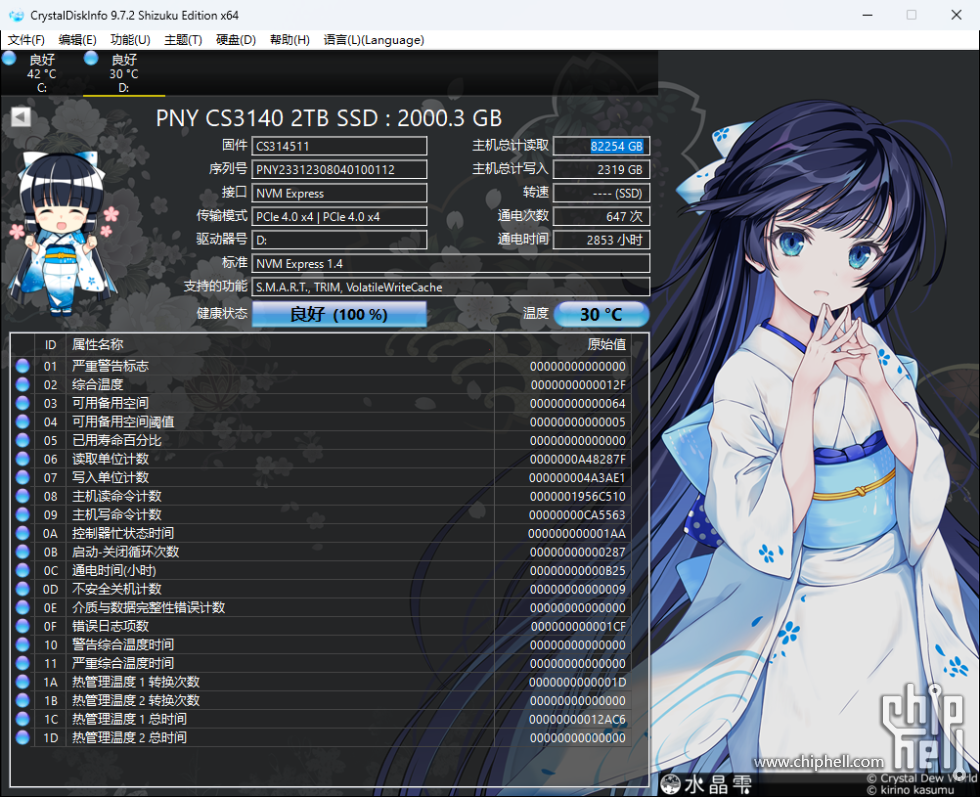The image size is (980, 797).
Task: Click the 良好 (100 %) health status button
Action: coord(339,314)
